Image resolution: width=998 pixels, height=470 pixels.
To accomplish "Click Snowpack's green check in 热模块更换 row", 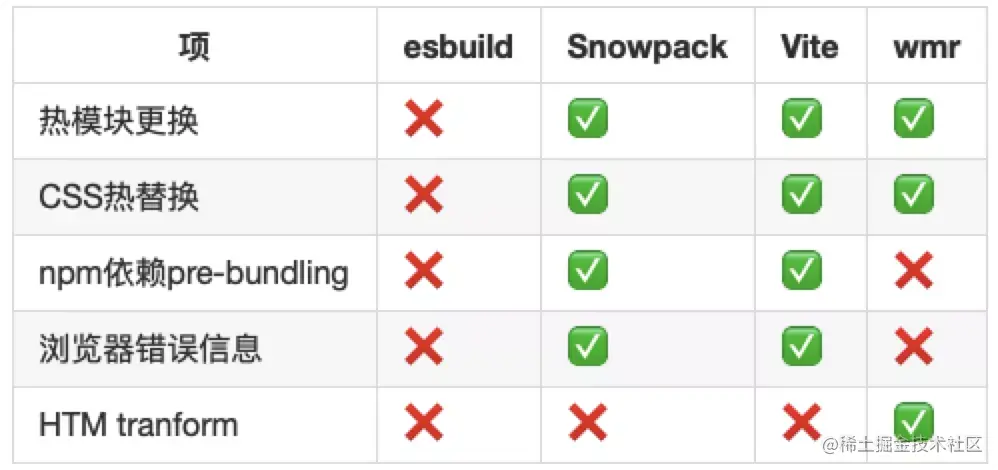I will 587,118.
